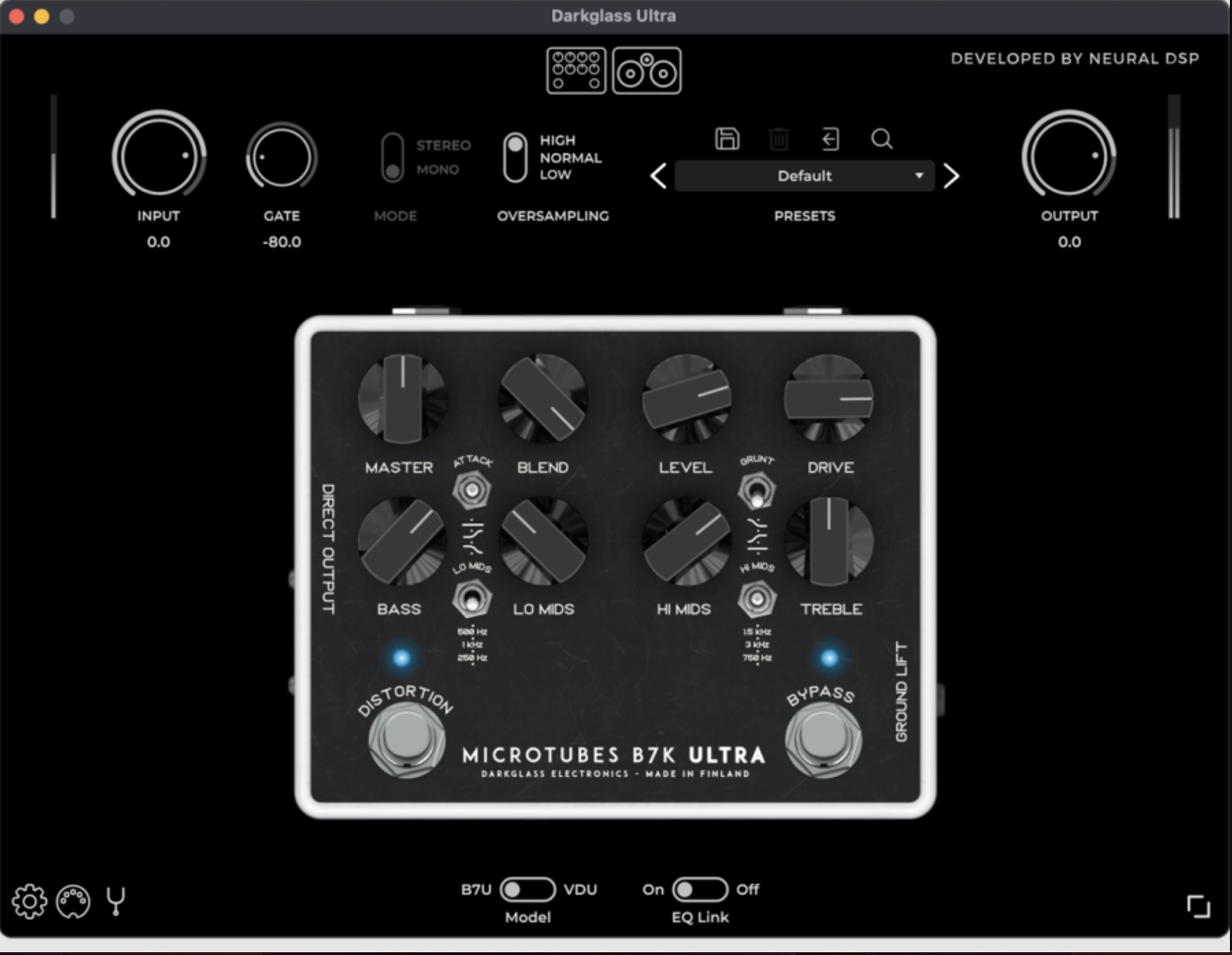The width and height of the screenshot is (1232, 955).
Task: Click the NORMAL oversampling label
Action: [571, 158]
